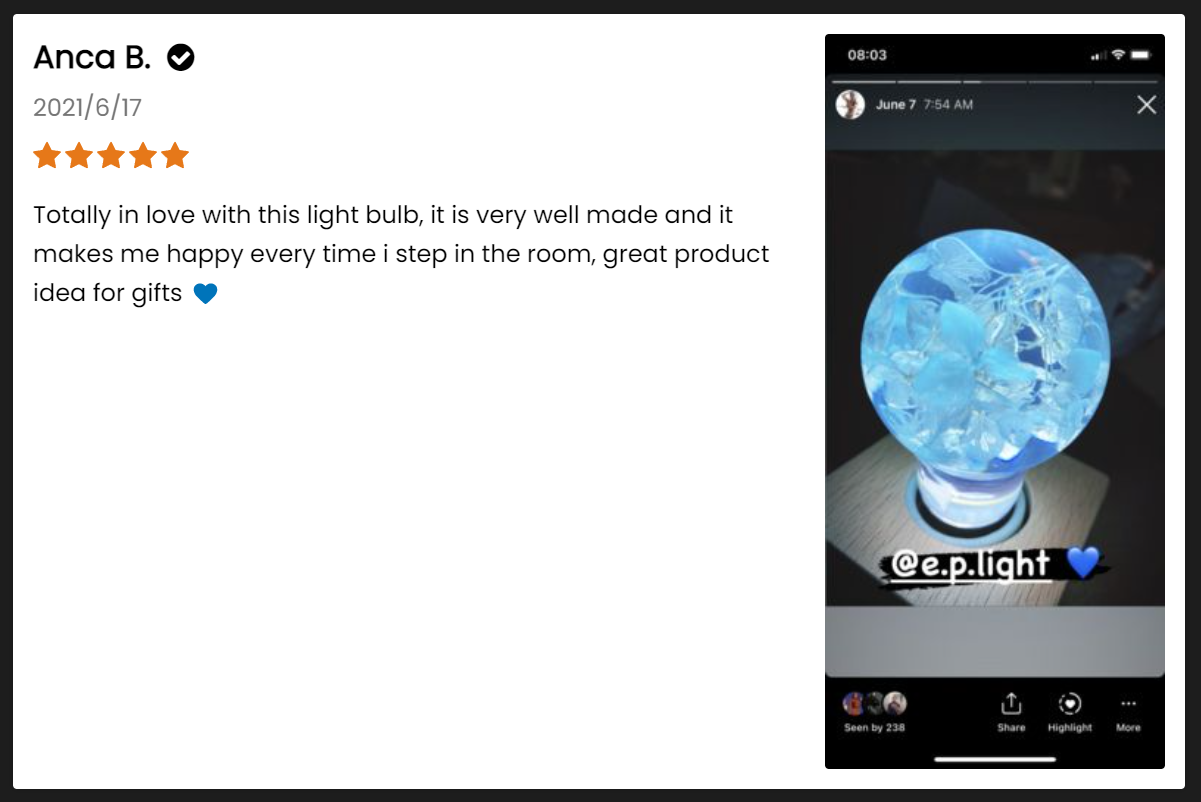Click the first orange rating star
Screen dimensions: 1201x802
pos(47,156)
